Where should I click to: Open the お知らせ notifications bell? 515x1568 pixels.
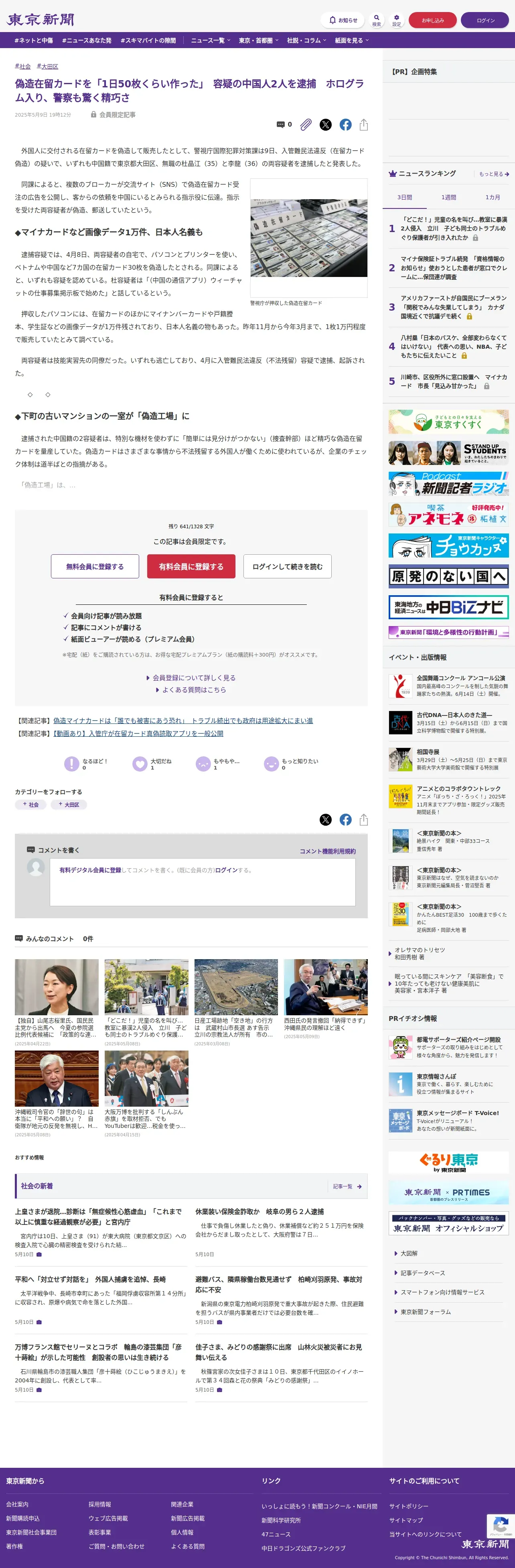[343, 20]
